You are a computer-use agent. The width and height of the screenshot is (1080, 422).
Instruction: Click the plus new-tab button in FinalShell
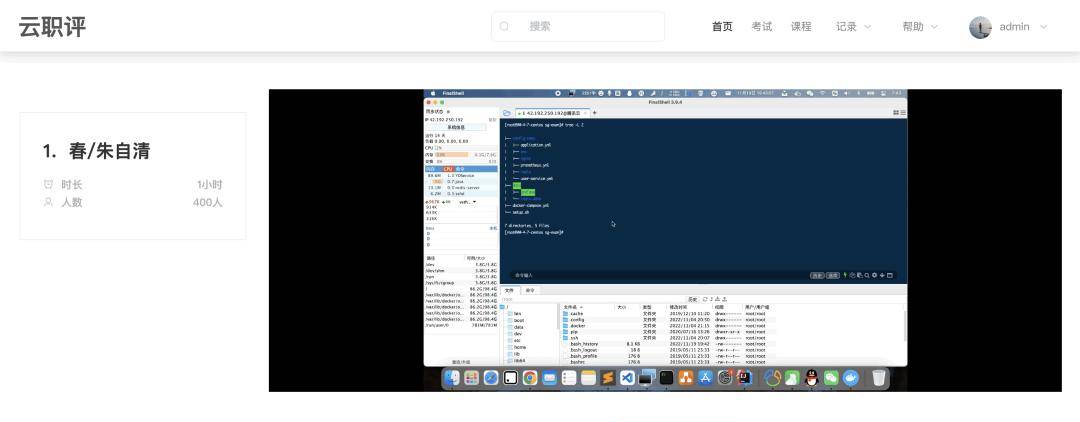click(594, 113)
